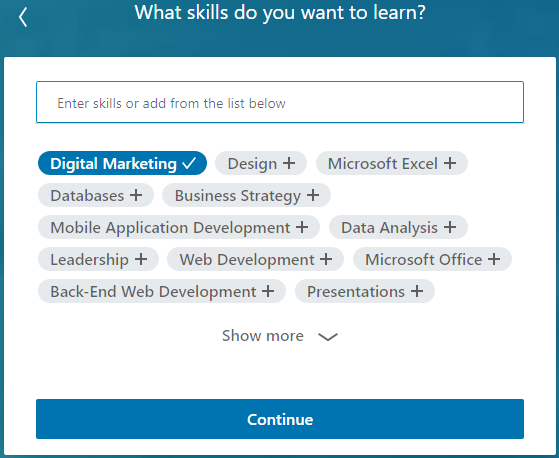The width and height of the screenshot is (559, 458).
Task: Add the Back-End Web Development skill
Action: pos(162,291)
